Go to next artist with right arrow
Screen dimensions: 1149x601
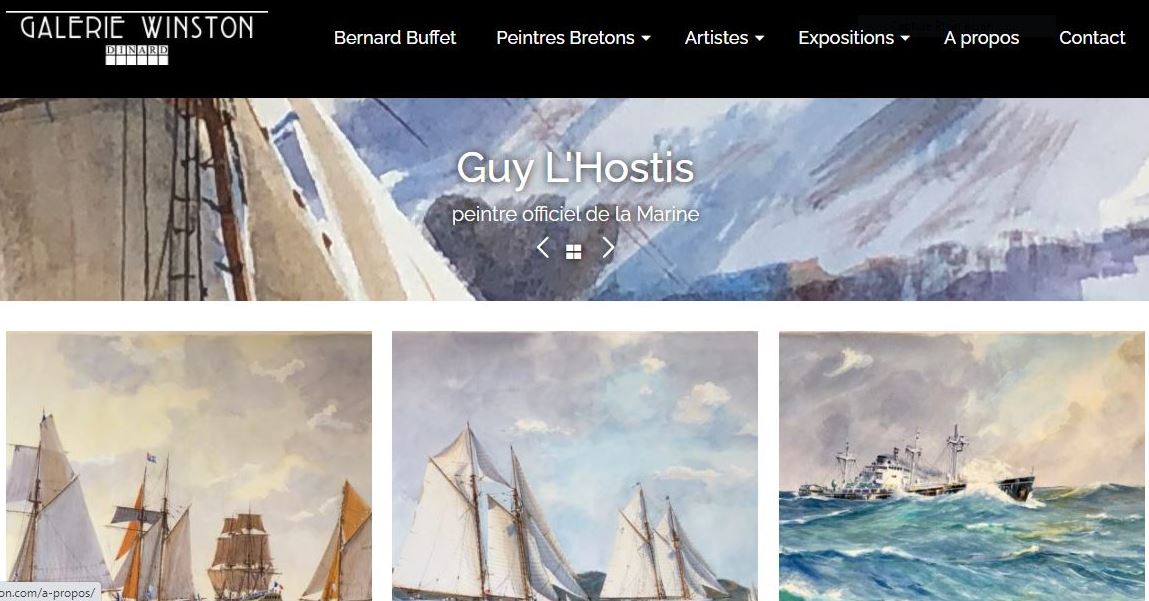coord(607,248)
